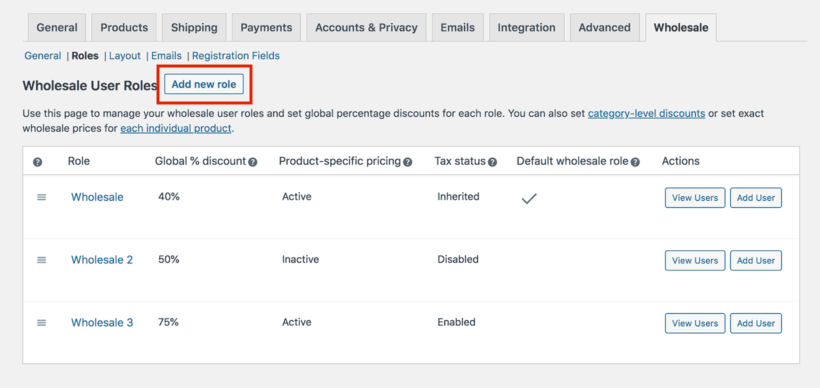Click the Actions column header
This screenshot has width=820, height=388.
pos(680,161)
